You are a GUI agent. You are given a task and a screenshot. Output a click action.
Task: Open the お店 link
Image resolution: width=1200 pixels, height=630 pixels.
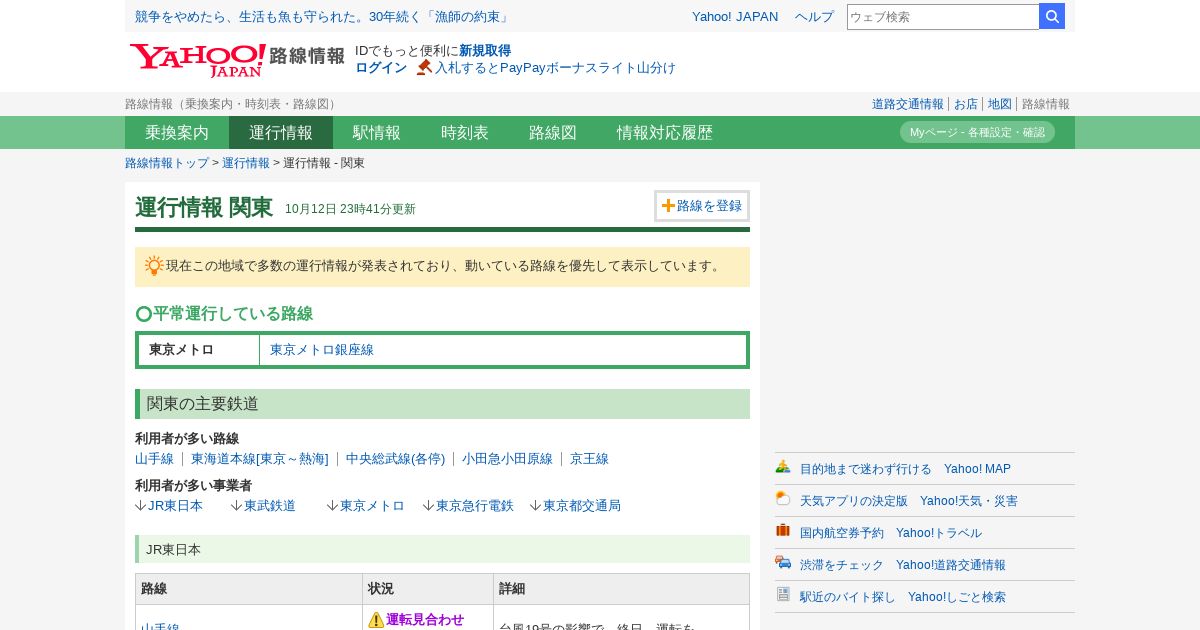point(966,104)
